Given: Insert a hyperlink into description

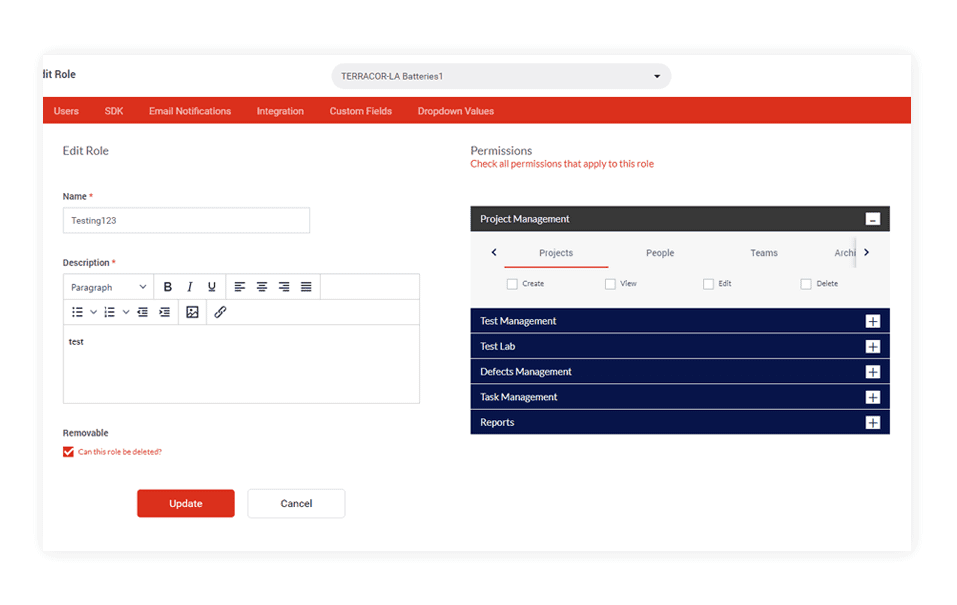Looking at the screenshot, I should tap(220, 312).
